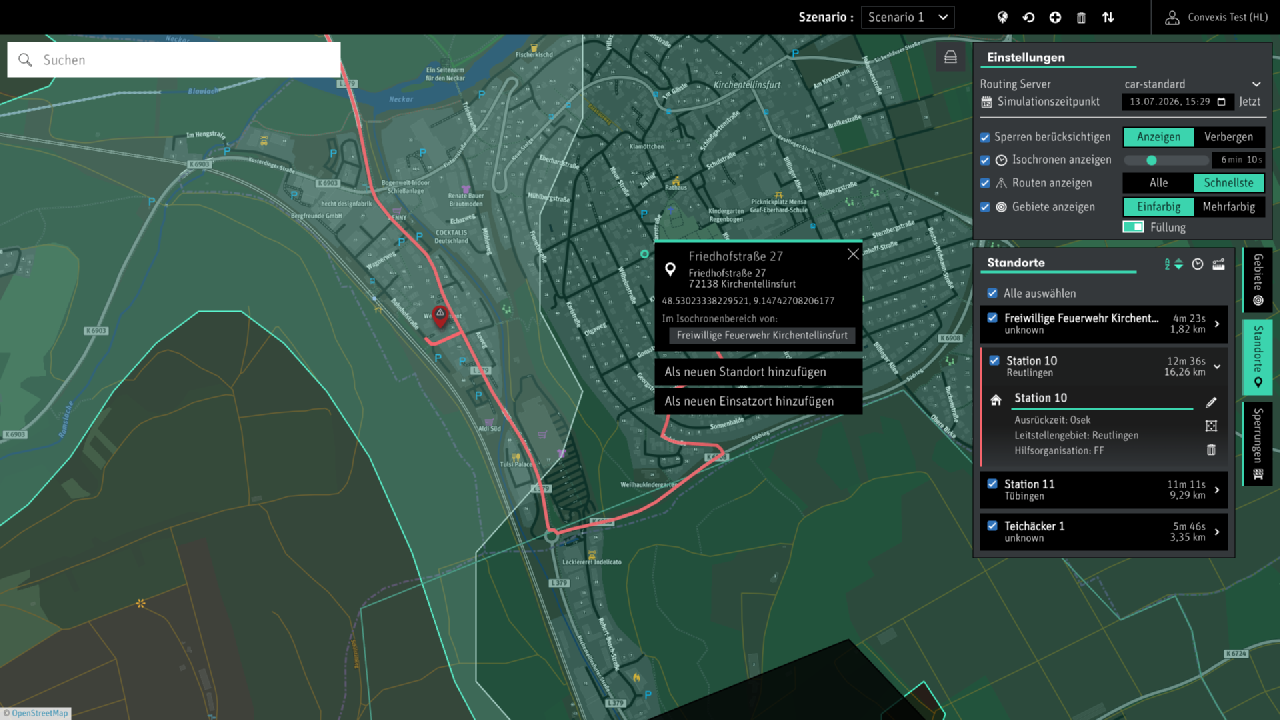Delete Station 10 using trash icon
The height and width of the screenshot is (720, 1280).
pos(1211,450)
